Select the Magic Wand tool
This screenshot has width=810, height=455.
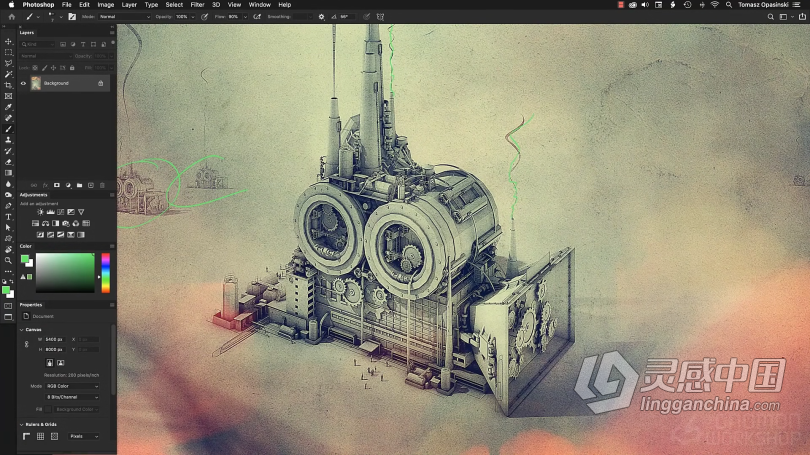coord(8,74)
